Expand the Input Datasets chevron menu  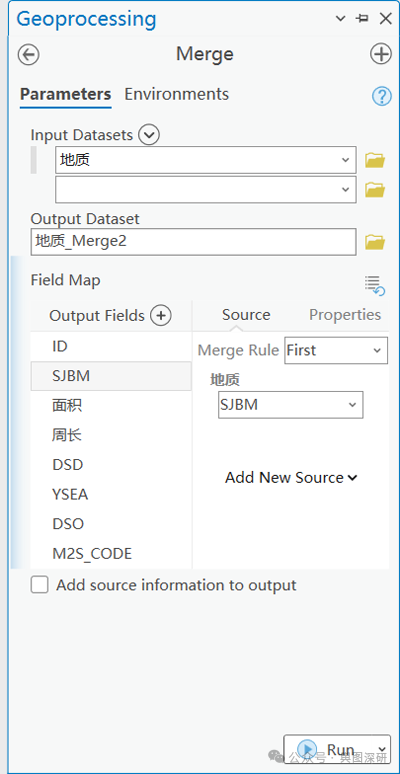149,135
